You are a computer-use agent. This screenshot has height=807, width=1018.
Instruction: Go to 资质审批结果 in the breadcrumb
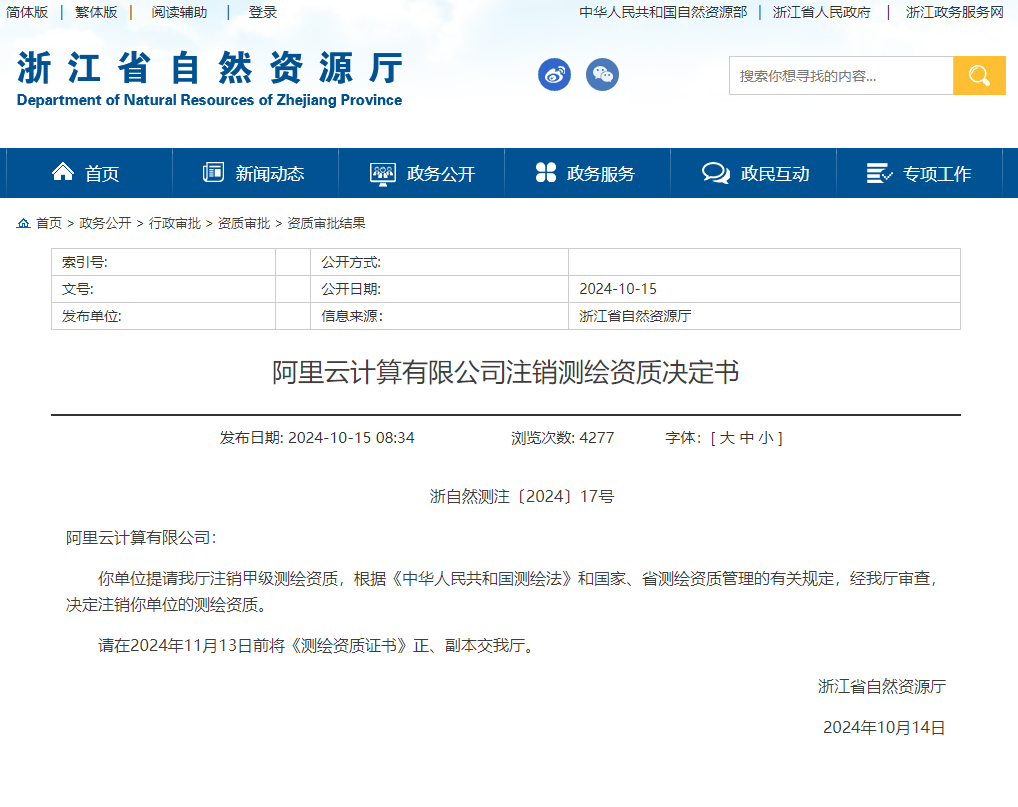(326, 223)
